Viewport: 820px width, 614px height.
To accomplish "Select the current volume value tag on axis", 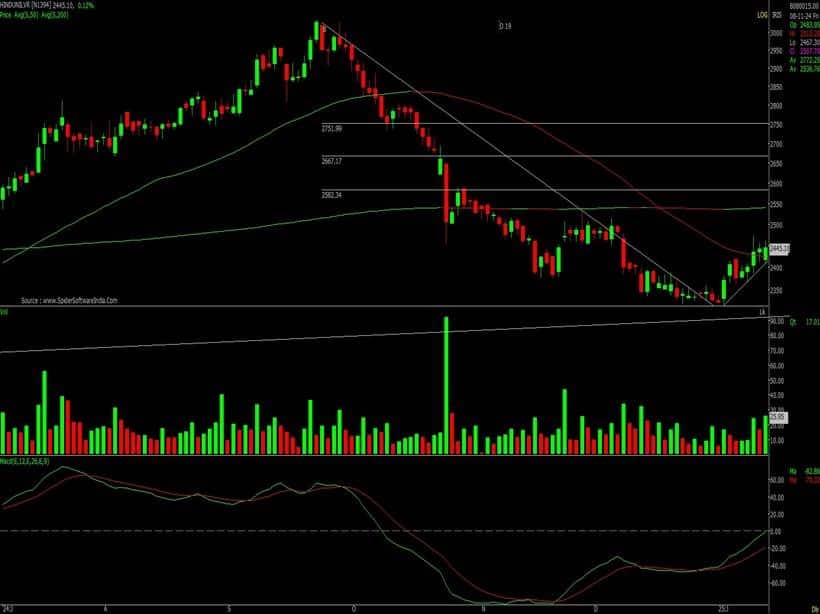I will (x=772, y=416).
